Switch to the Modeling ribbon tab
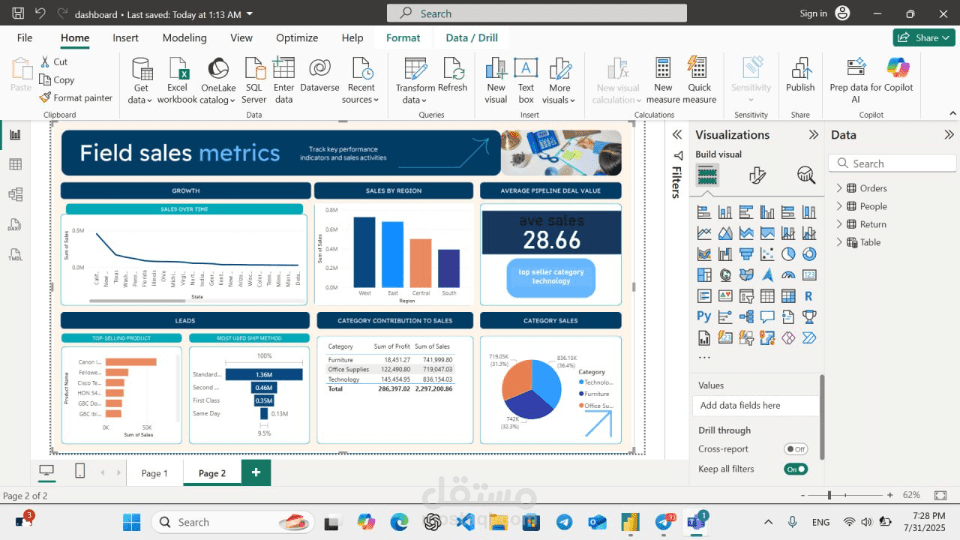This screenshot has width=960, height=540. coord(184,37)
